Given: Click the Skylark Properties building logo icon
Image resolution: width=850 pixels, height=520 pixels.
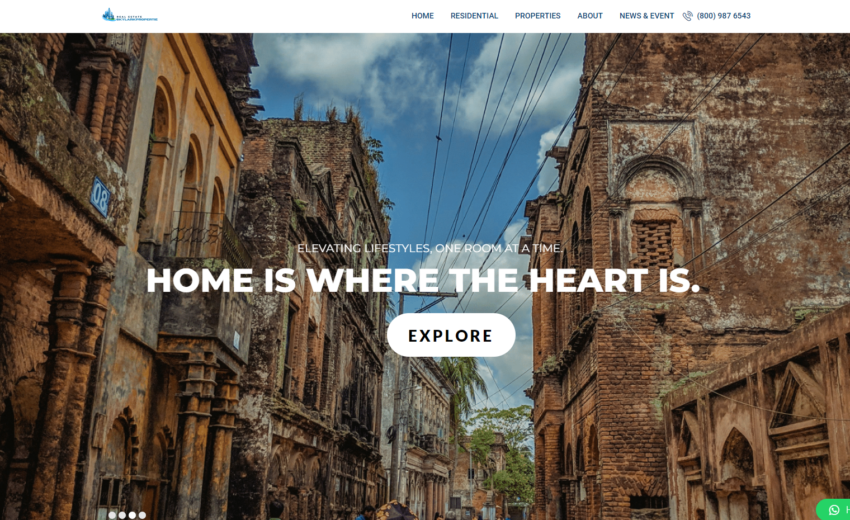Looking at the screenshot, I should click(x=108, y=15).
